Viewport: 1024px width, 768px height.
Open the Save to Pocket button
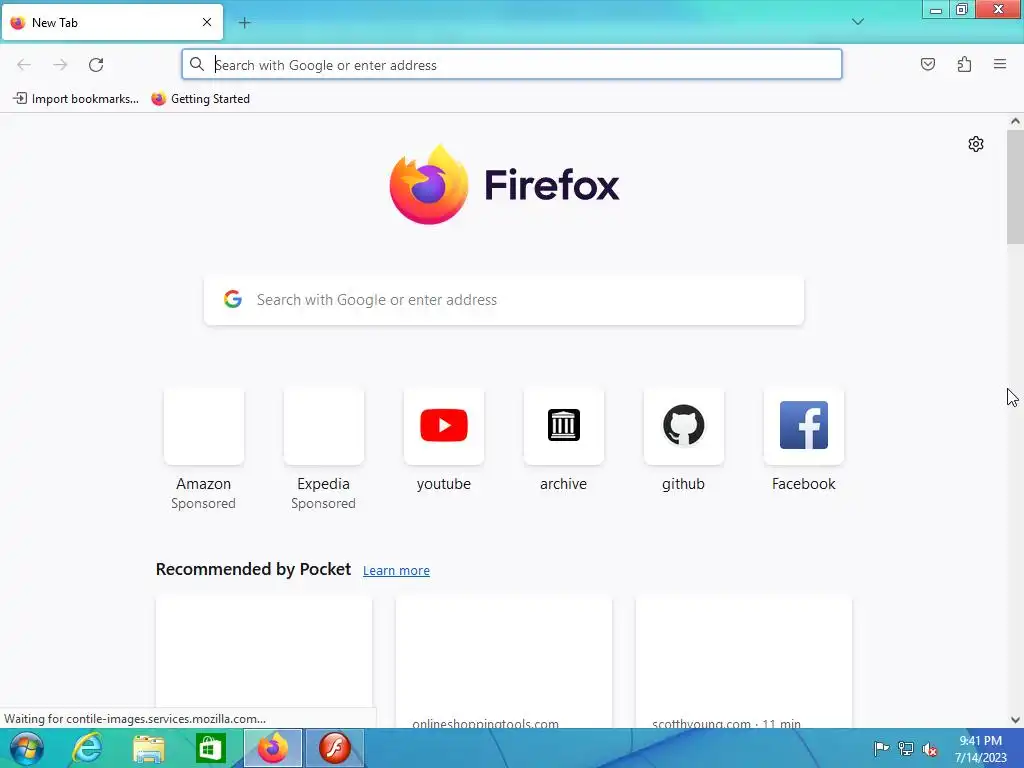click(927, 64)
